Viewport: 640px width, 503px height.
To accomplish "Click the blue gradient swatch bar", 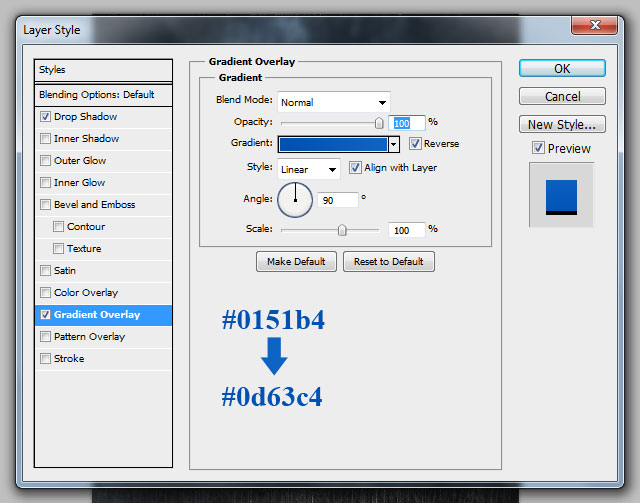I will tap(333, 145).
